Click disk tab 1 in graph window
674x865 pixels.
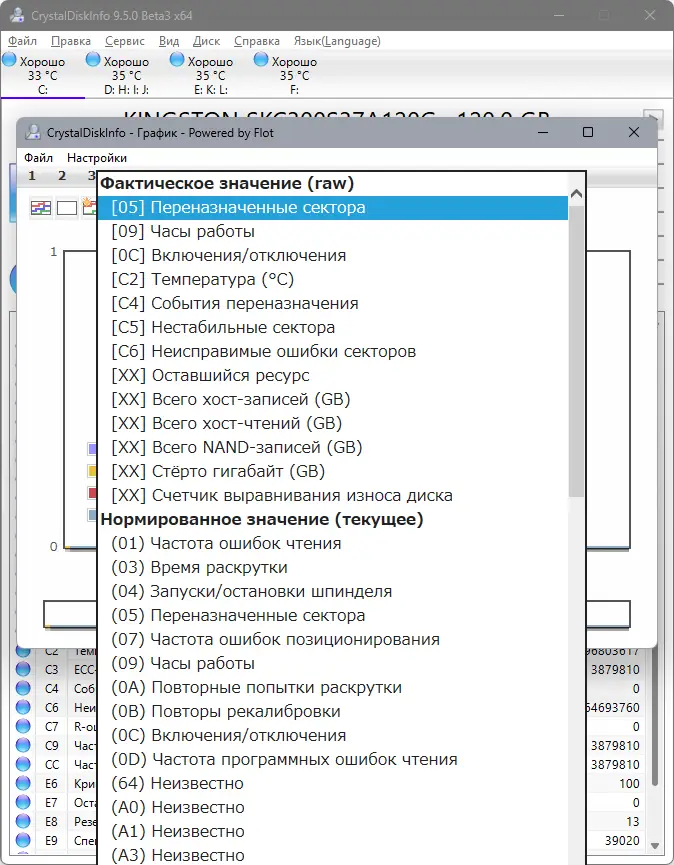point(31,175)
